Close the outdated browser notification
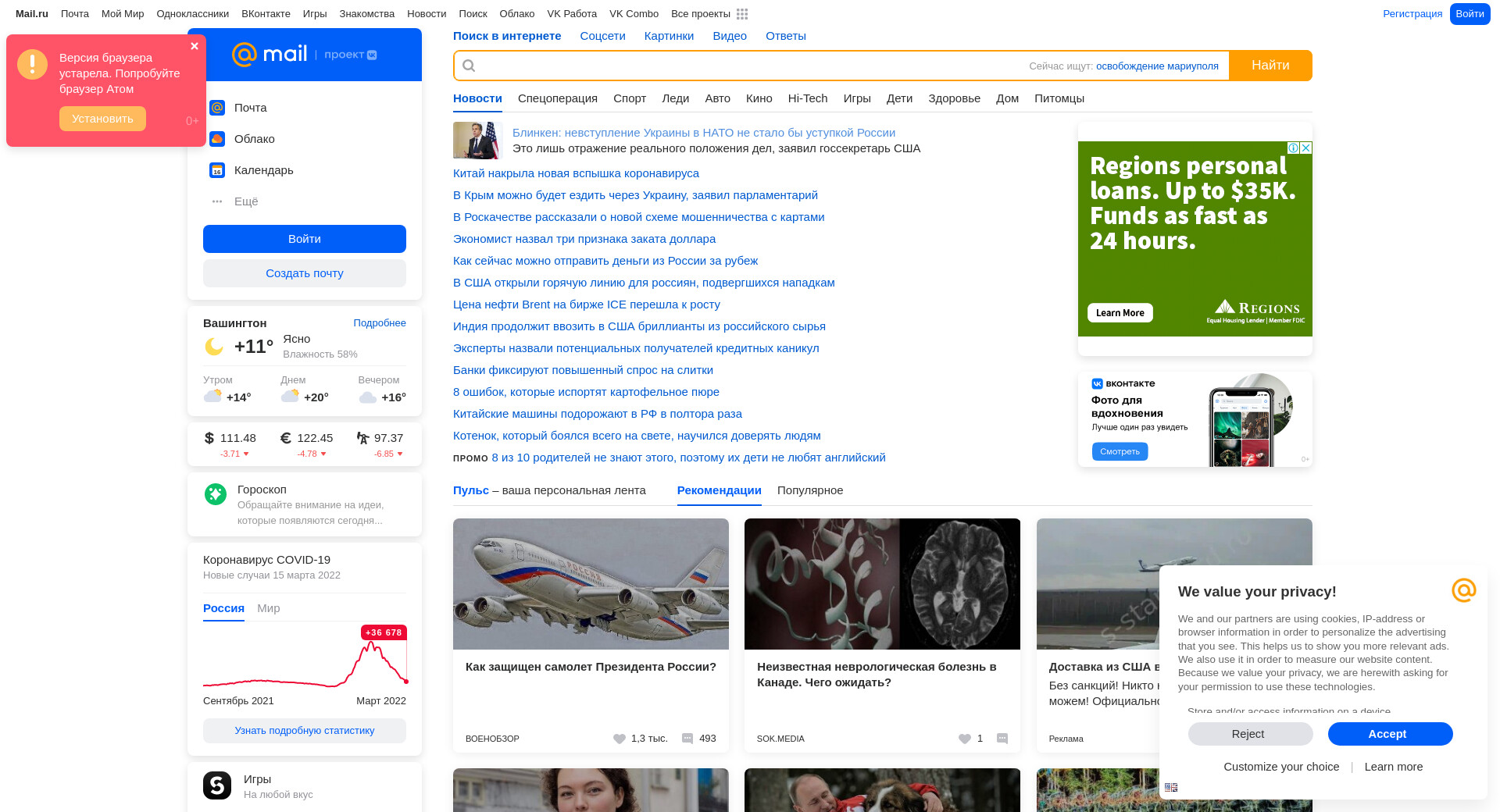The image size is (1500, 812). (x=195, y=46)
